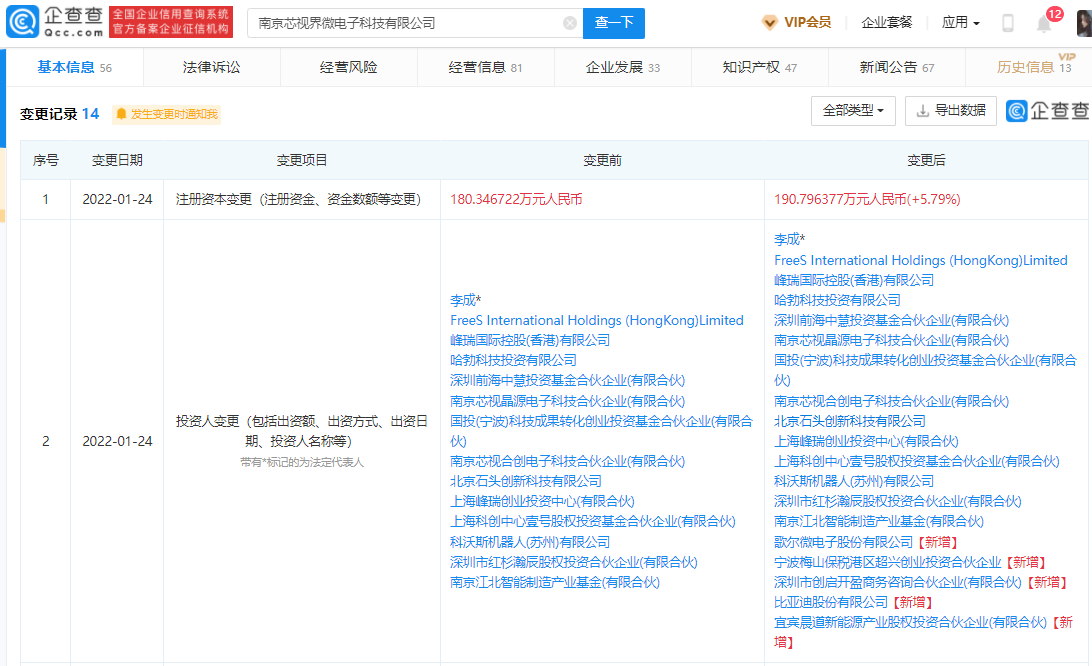Open 上海科创中心壹号股权投资基金 under 变更后
Image resolution: width=1092 pixels, height=666 pixels.
point(916,461)
